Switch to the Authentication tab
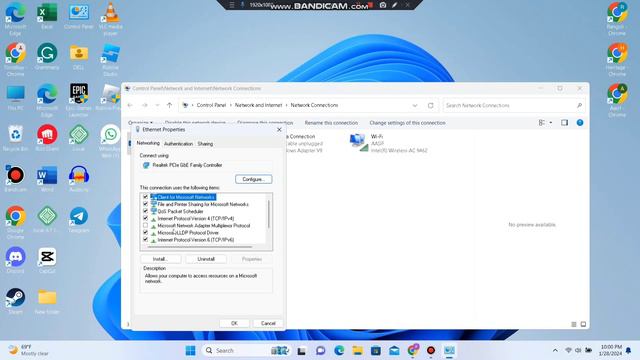The image size is (640, 360). (178, 144)
